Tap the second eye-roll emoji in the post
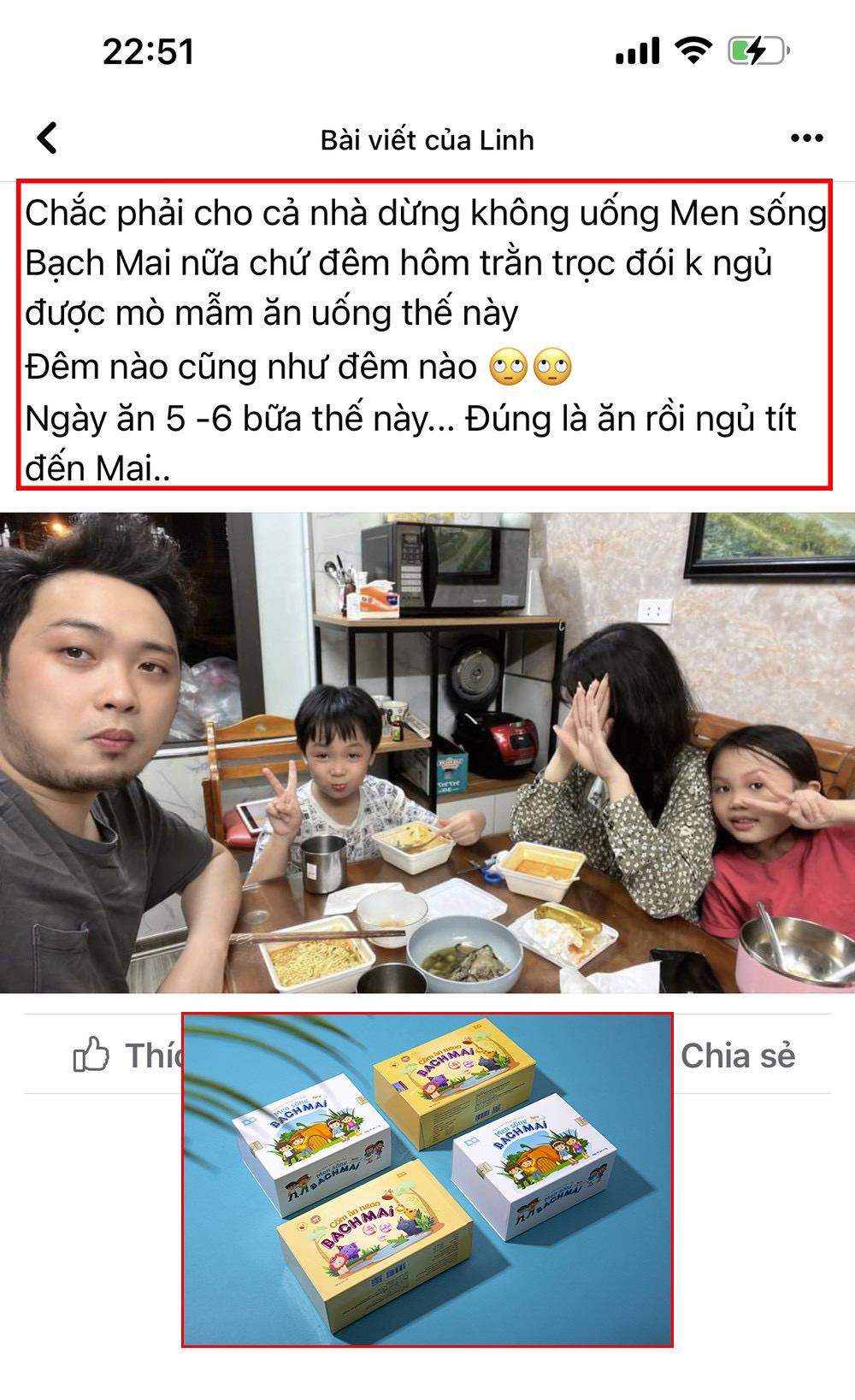This screenshot has height=1400, width=855. click(x=551, y=368)
